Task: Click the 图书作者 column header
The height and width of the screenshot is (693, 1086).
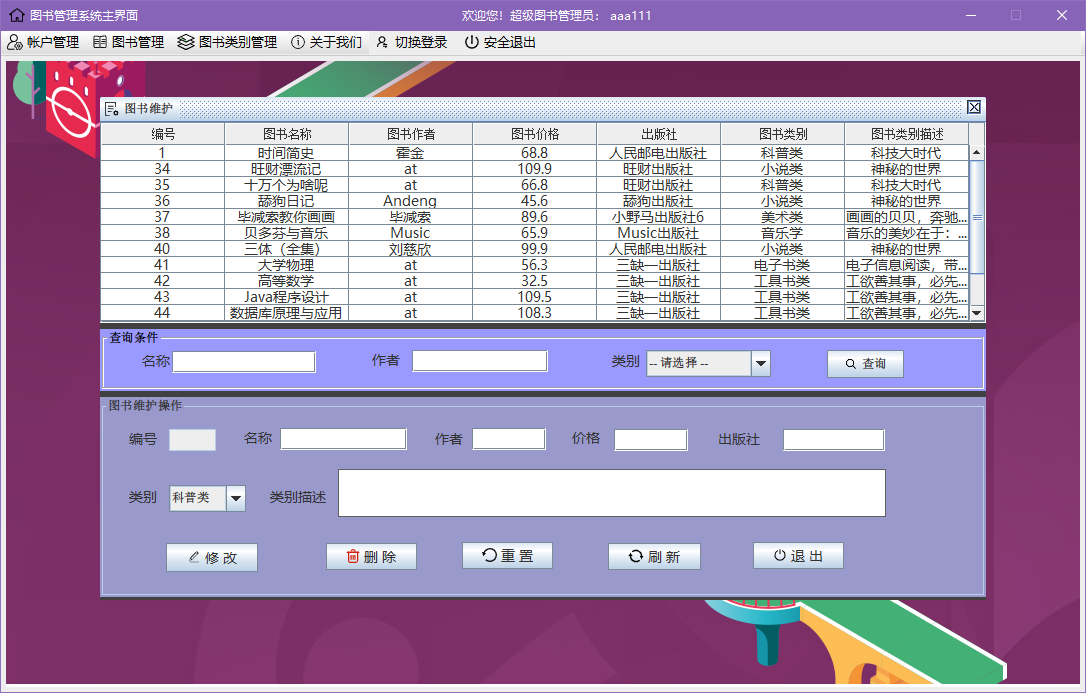Action: 411,134
